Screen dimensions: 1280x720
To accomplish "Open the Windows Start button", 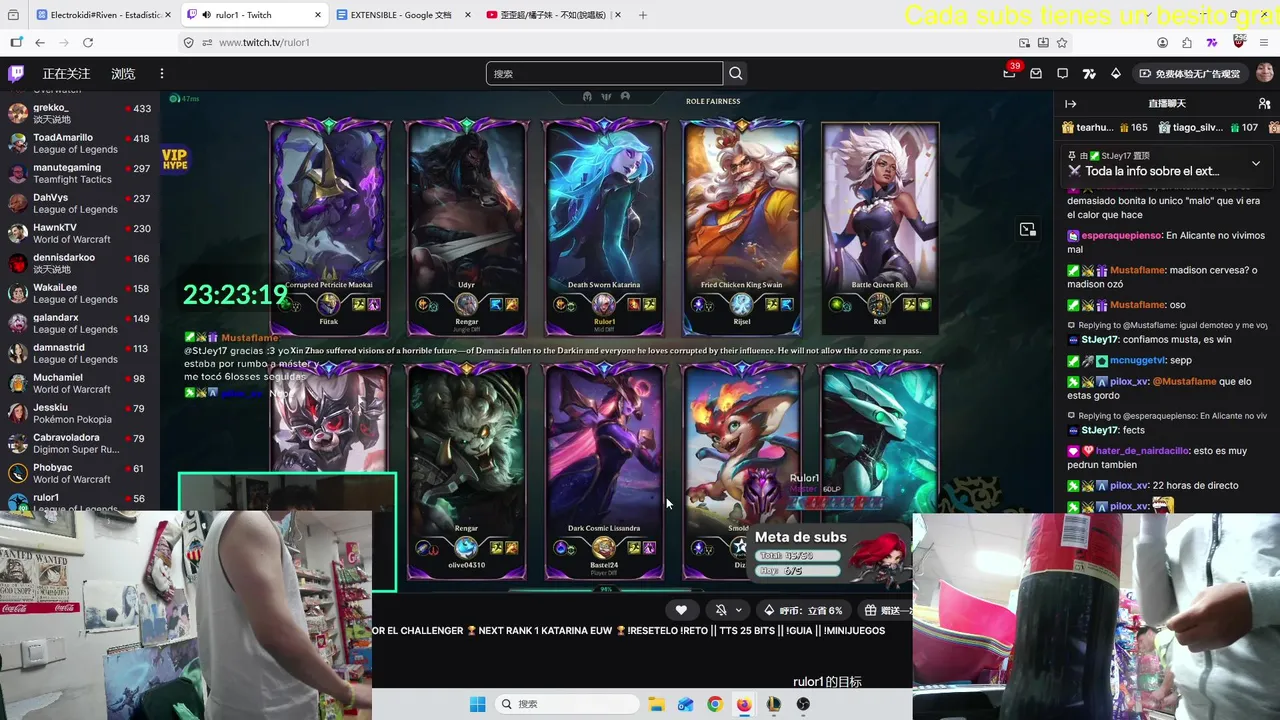I will 478,704.
